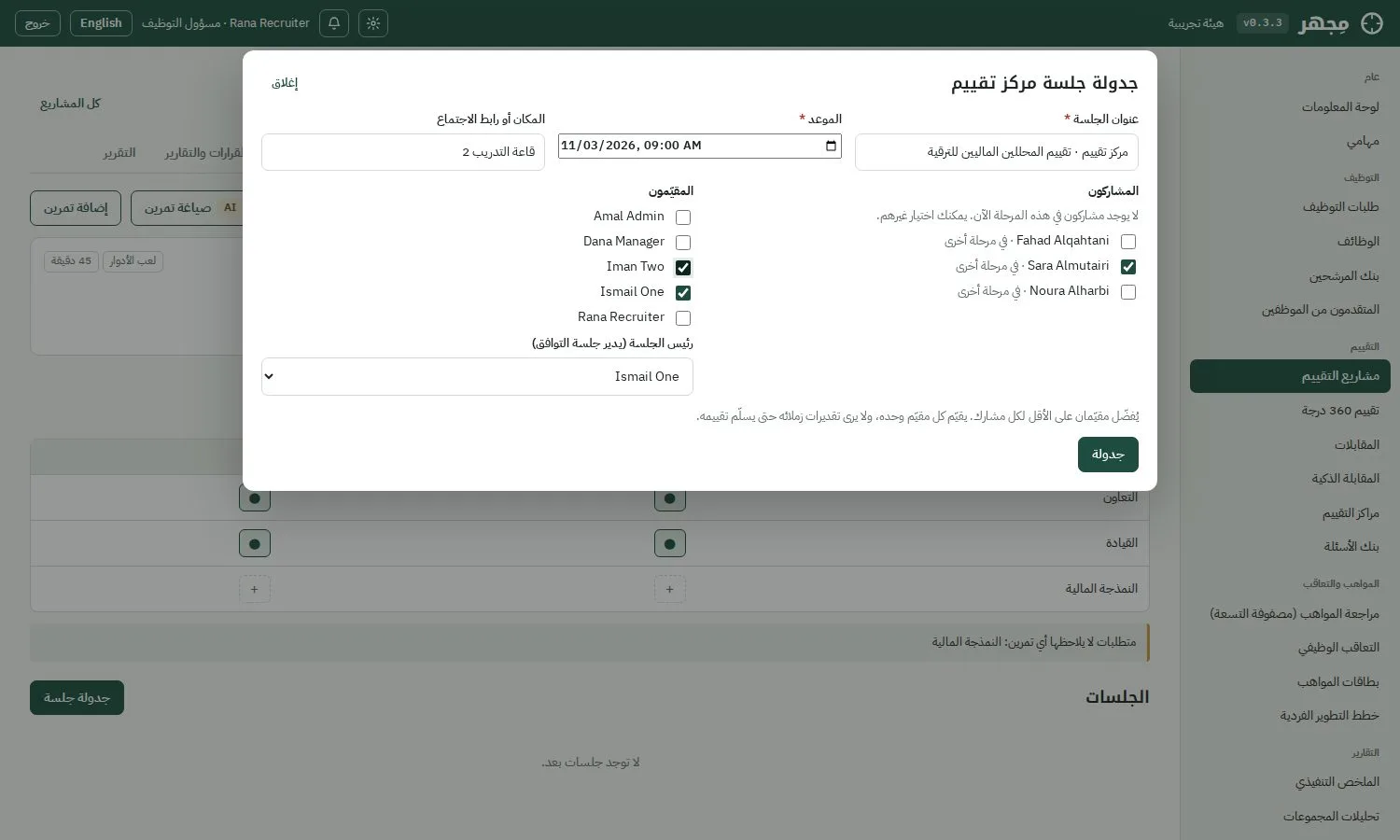The height and width of the screenshot is (840, 1400).
Task: Click the Mijhar logo compass icon
Action: click(1372, 23)
